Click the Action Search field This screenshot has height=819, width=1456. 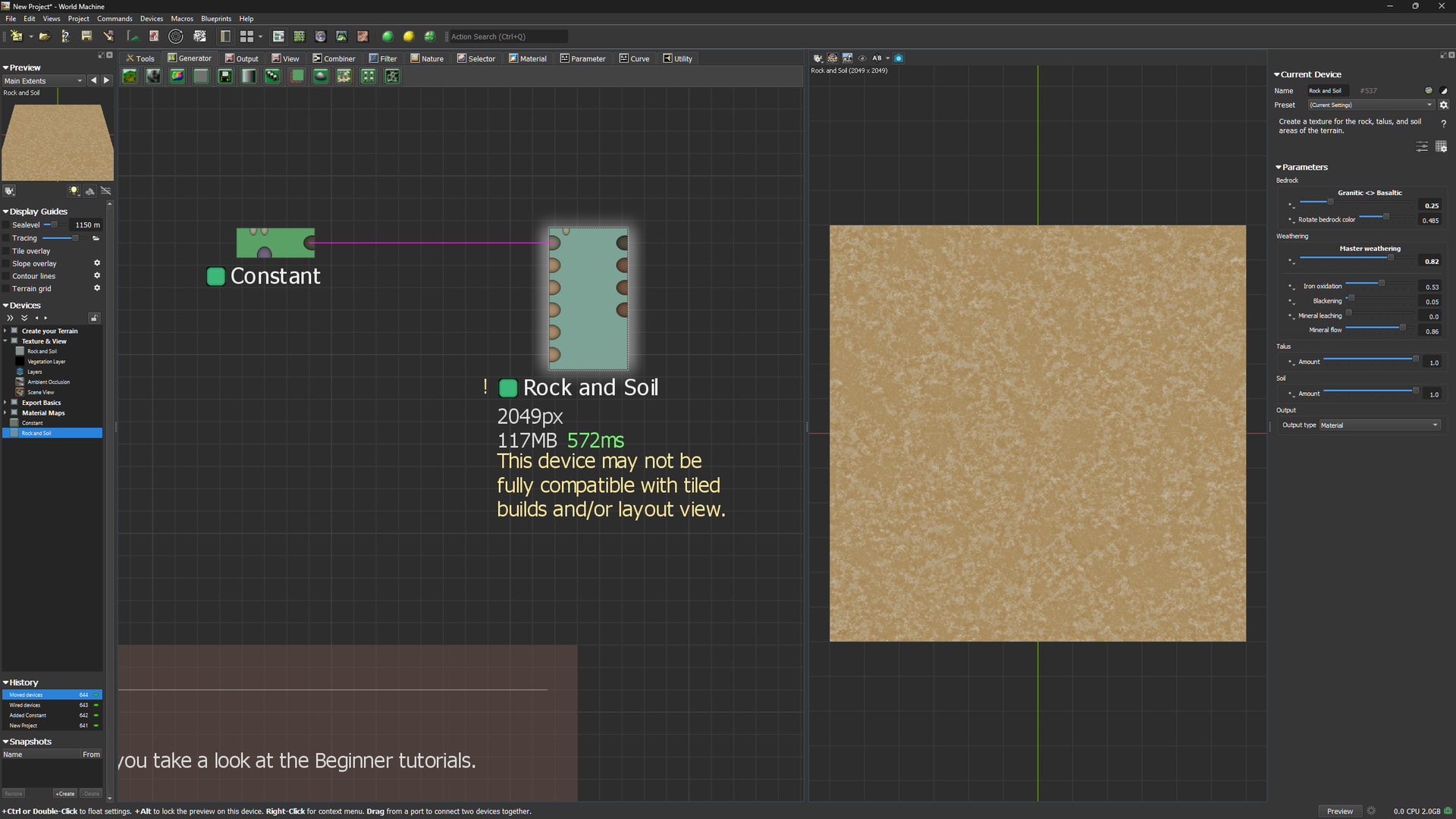507,36
